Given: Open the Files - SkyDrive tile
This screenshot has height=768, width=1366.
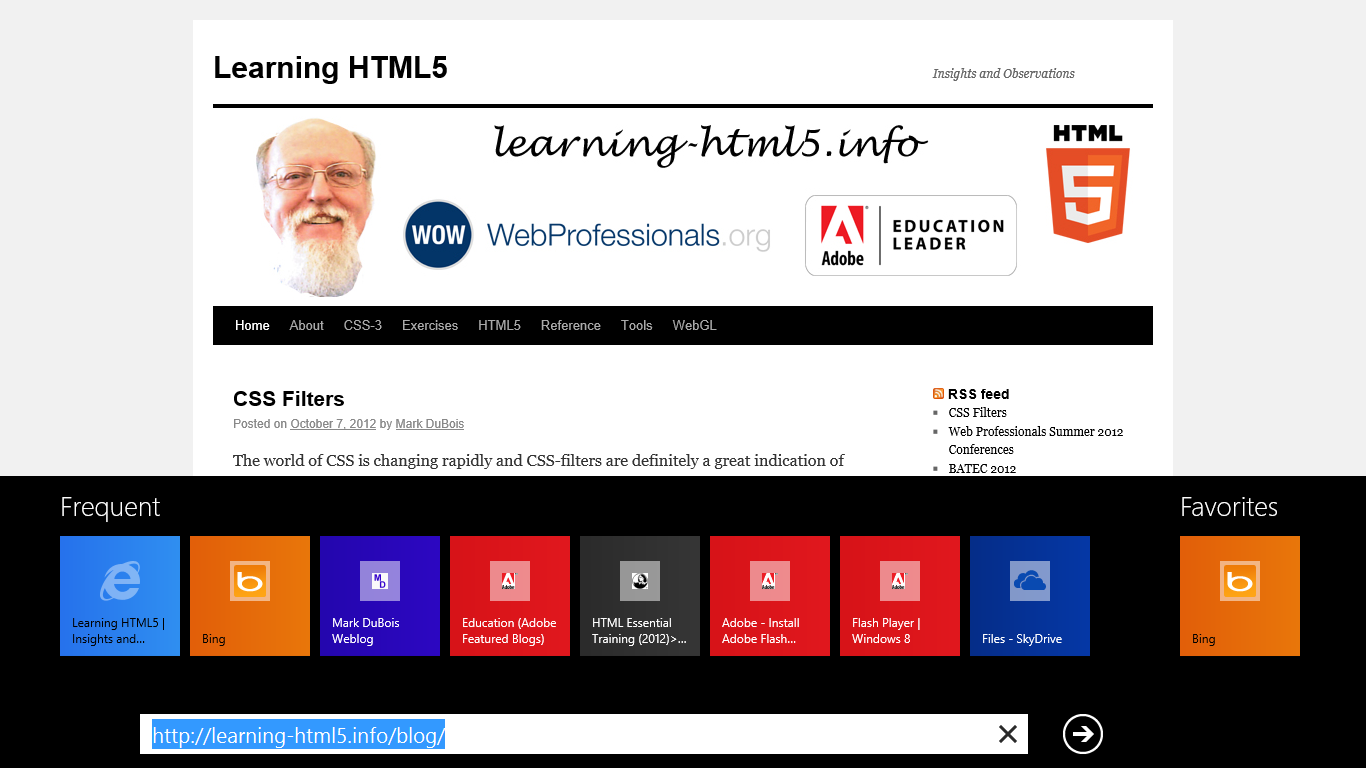Looking at the screenshot, I should [1030, 596].
